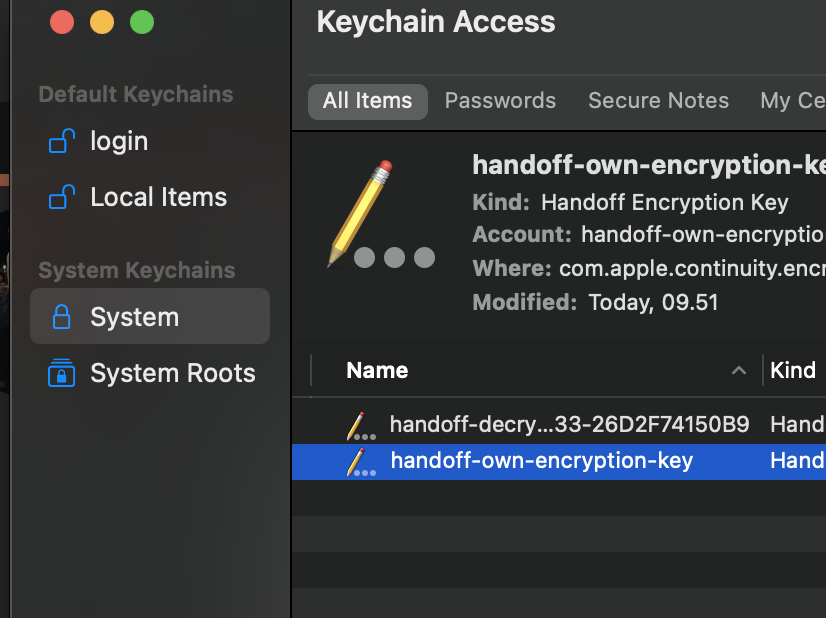Screen dimensions: 826x618
Task: Switch to the Passwords tab
Action: click(500, 101)
